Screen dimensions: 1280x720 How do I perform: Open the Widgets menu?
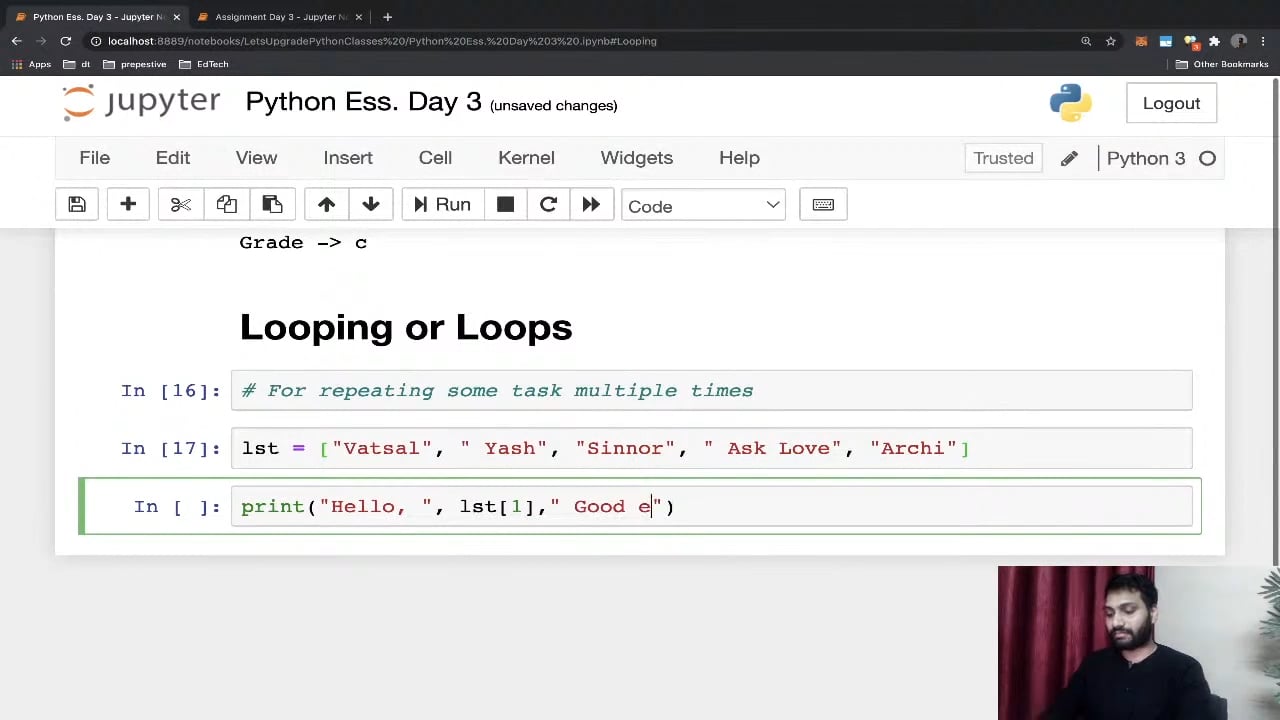637,158
